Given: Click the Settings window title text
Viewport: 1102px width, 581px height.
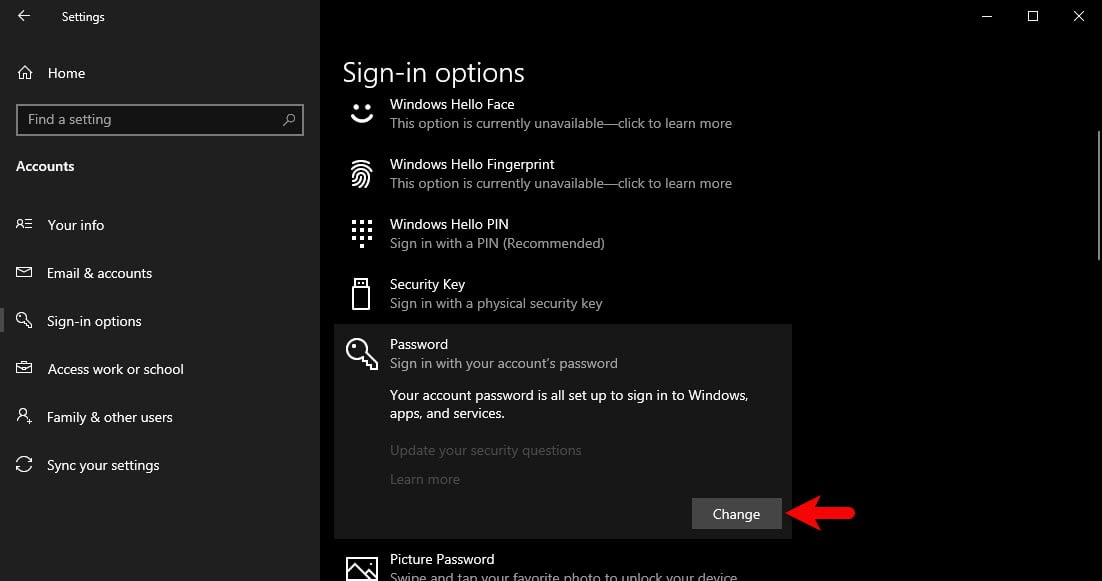Looking at the screenshot, I should click(83, 17).
